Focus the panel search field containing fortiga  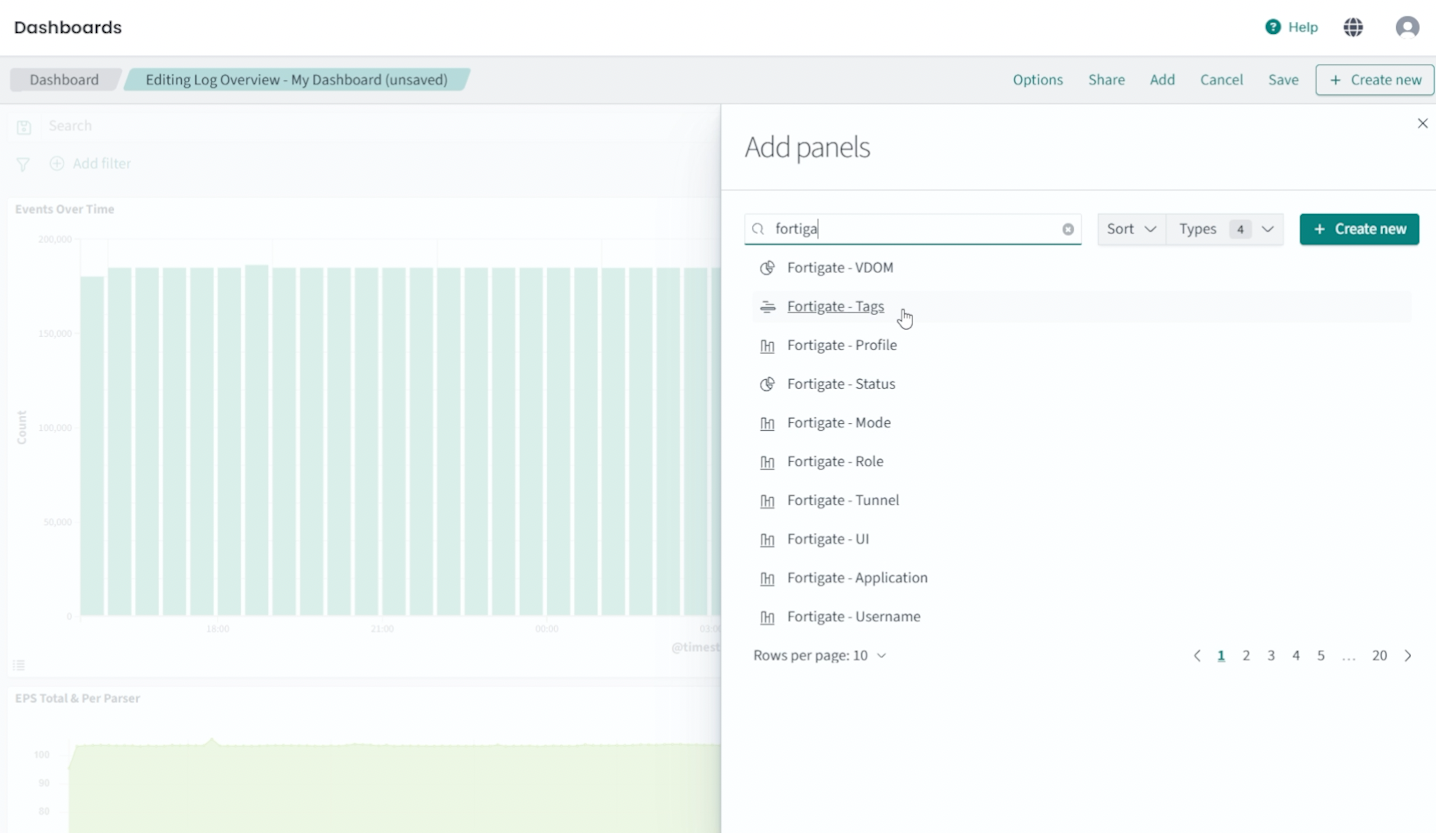coord(913,229)
